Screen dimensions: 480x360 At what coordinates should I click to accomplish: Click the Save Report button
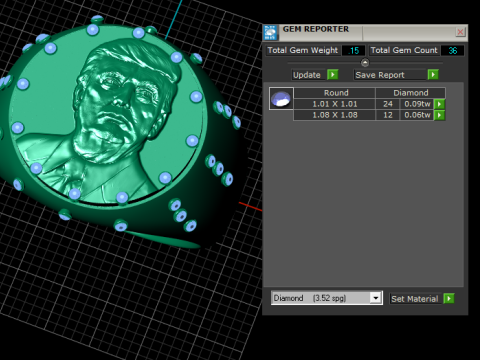coord(390,75)
